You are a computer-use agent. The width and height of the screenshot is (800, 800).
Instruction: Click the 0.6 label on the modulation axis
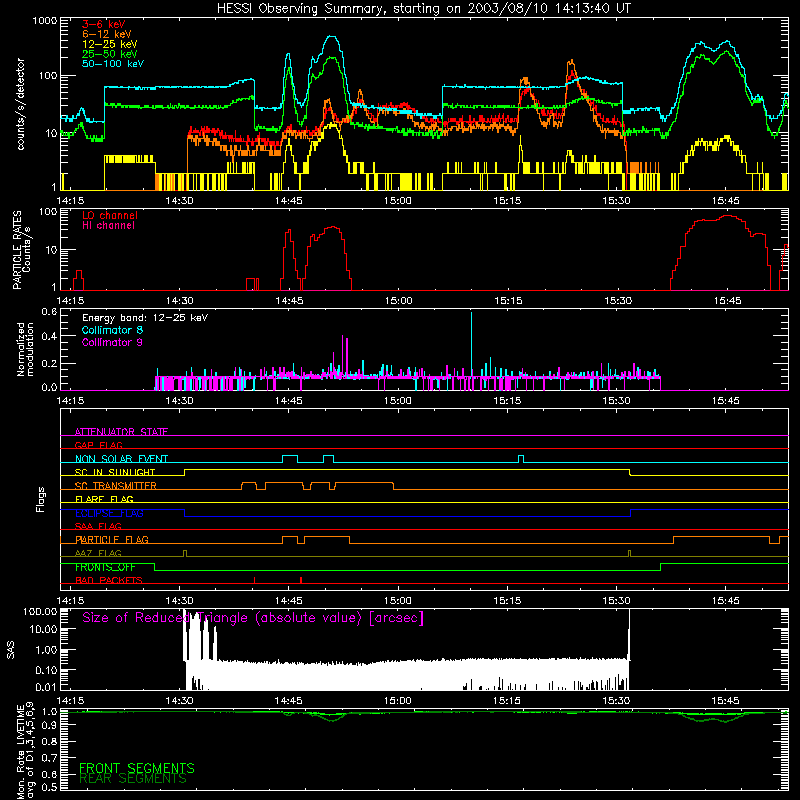pyautogui.click(x=49, y=311)
